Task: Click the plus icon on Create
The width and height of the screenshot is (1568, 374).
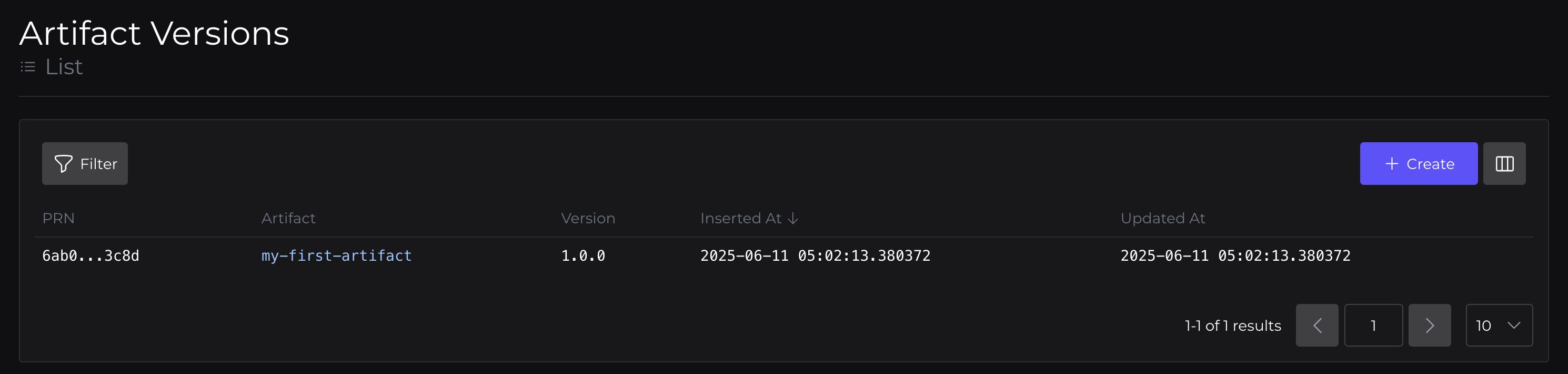Action: coord(1392,164)
